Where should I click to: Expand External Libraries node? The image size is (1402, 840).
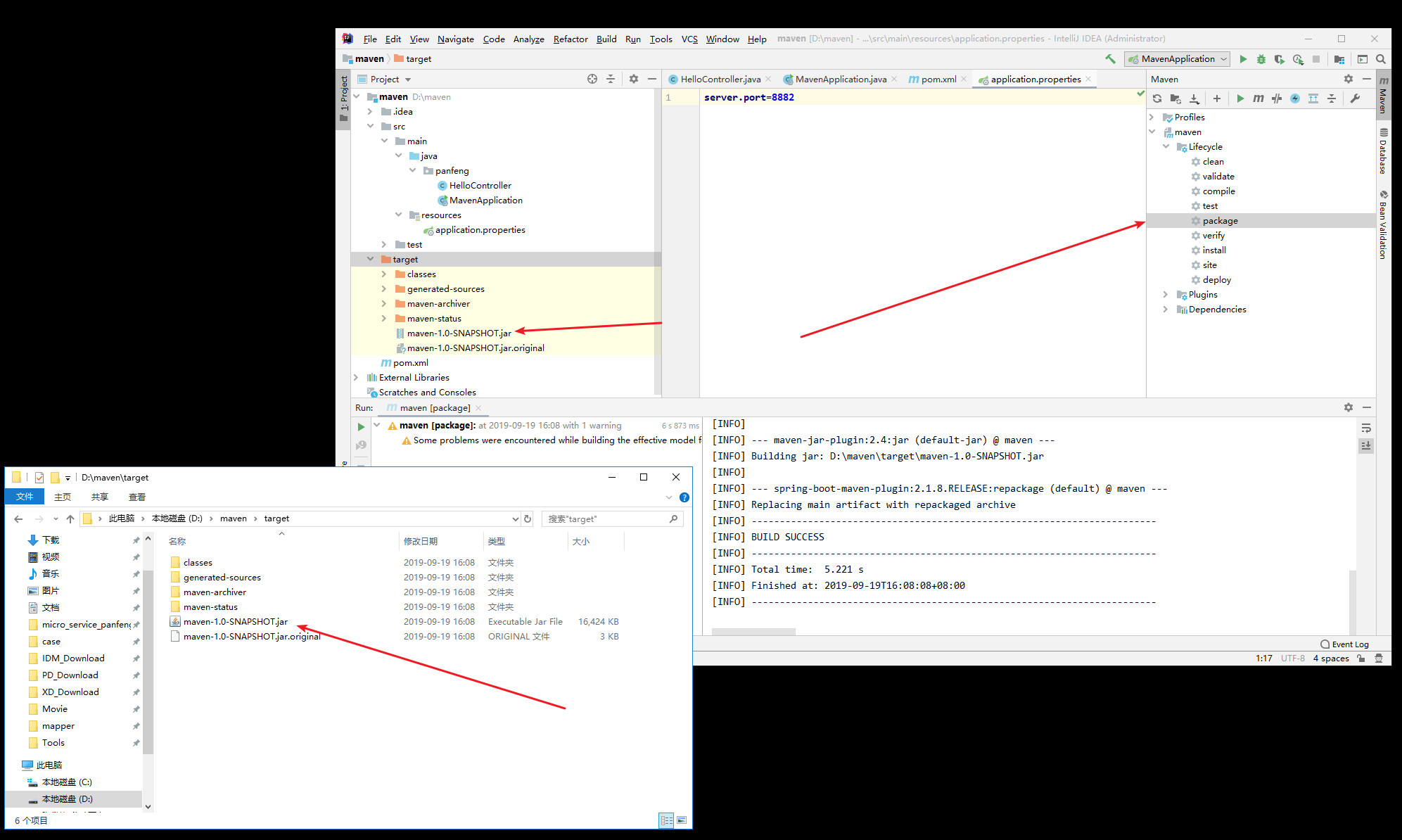point(357,377)
